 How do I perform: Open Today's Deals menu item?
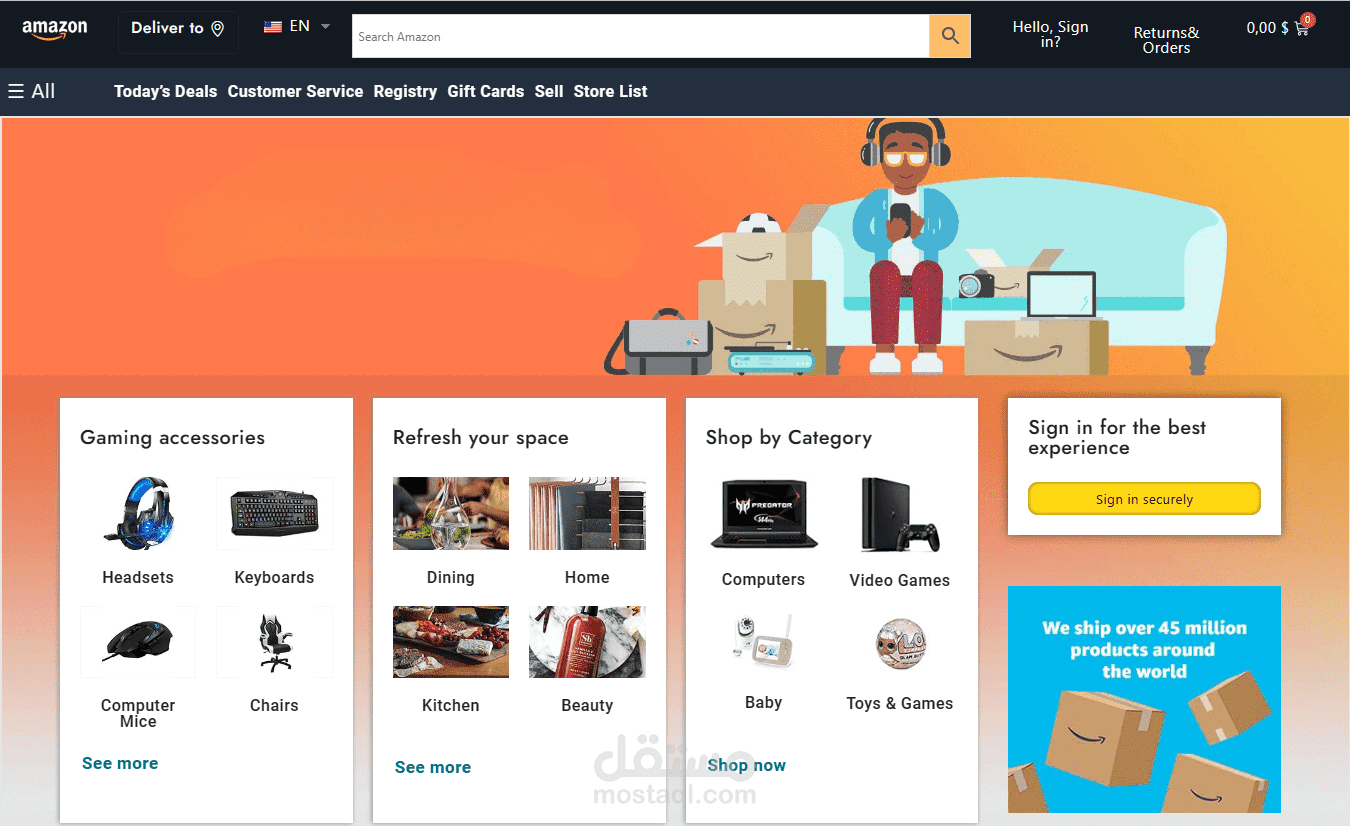pyautogui.click(x=165, y=91)
